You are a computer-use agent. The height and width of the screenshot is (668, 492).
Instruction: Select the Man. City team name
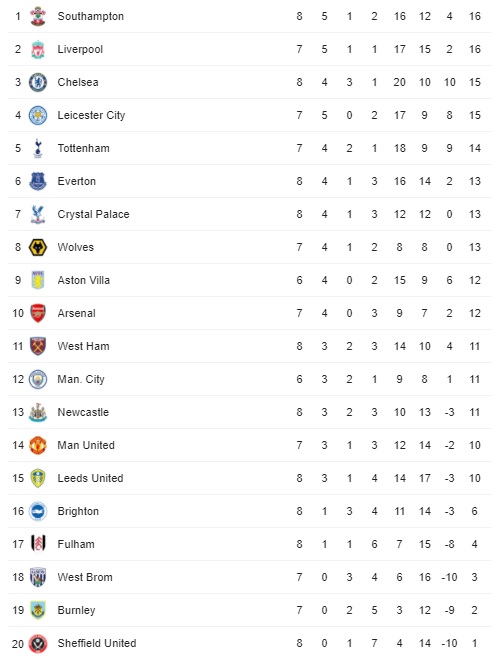[x=81, y=379]
